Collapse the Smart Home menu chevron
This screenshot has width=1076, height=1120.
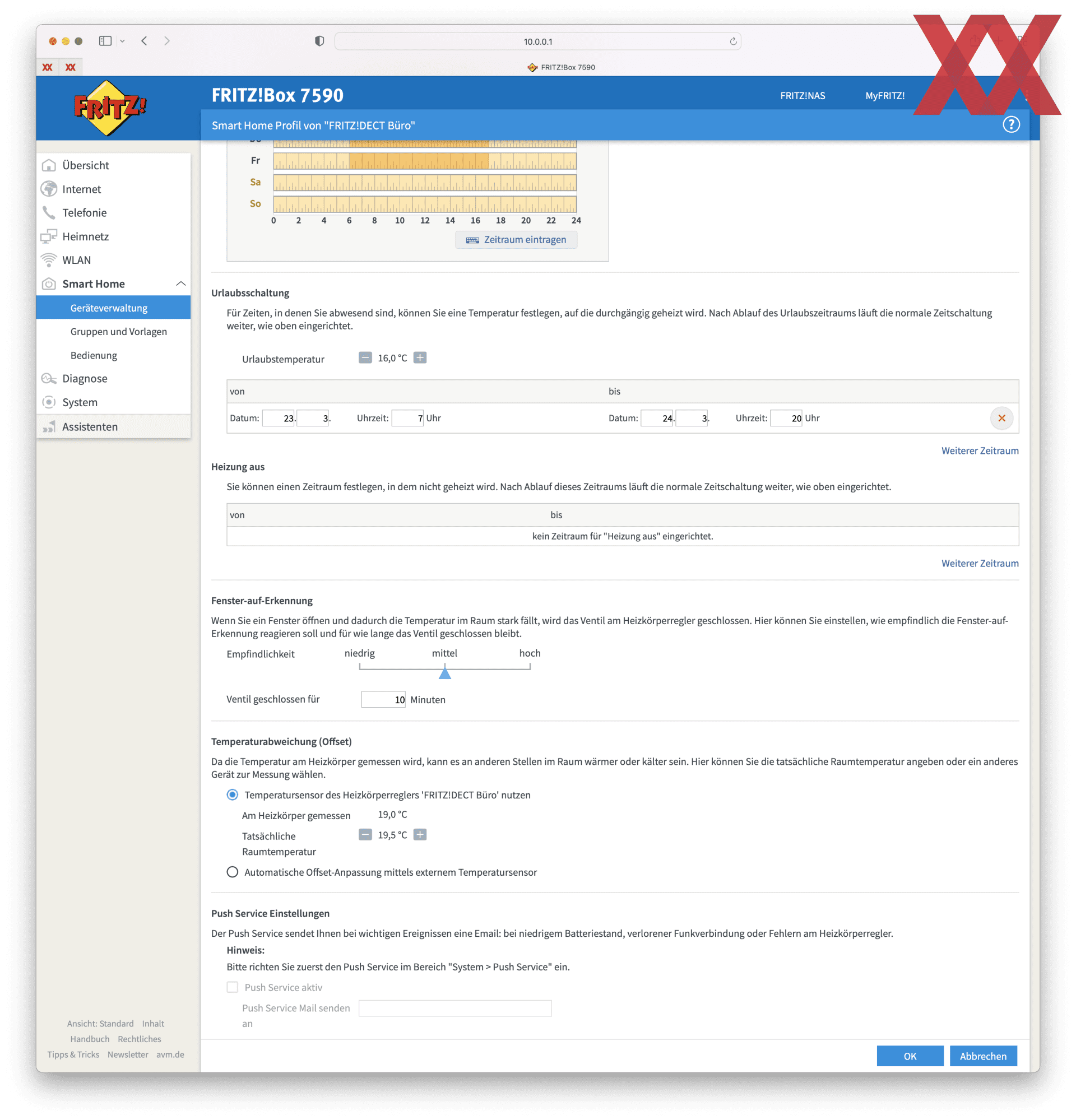(x=180, y=284)
